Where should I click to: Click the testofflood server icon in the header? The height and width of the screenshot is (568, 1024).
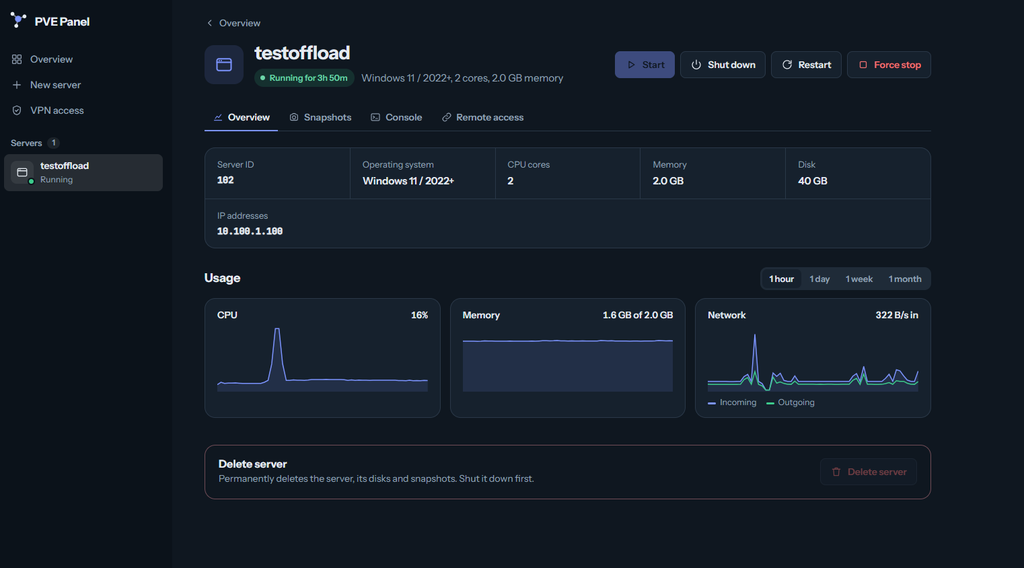[224, 65]
